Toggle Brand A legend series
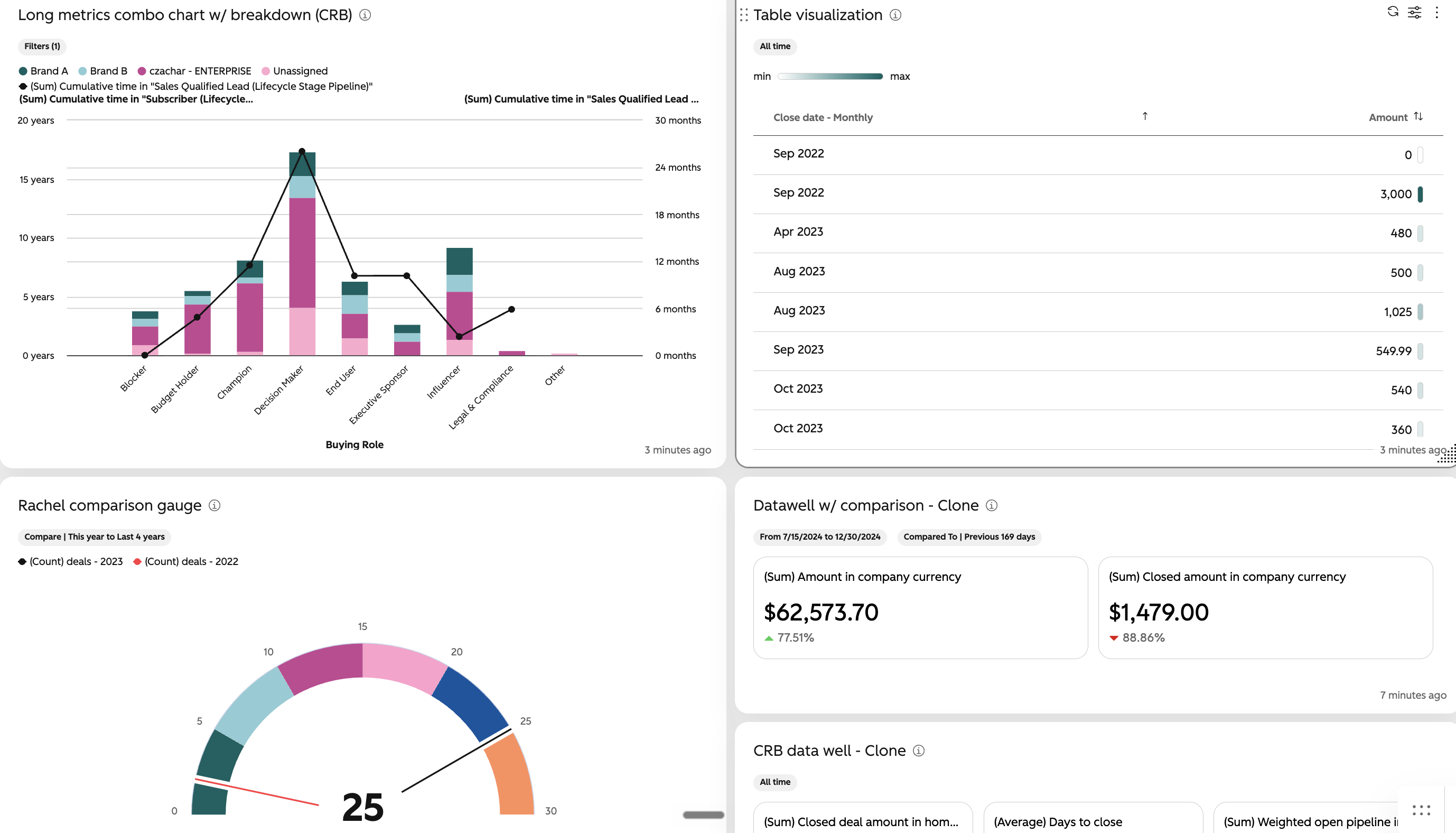Screen dimensions: 1456x833 tap(43, 71)
